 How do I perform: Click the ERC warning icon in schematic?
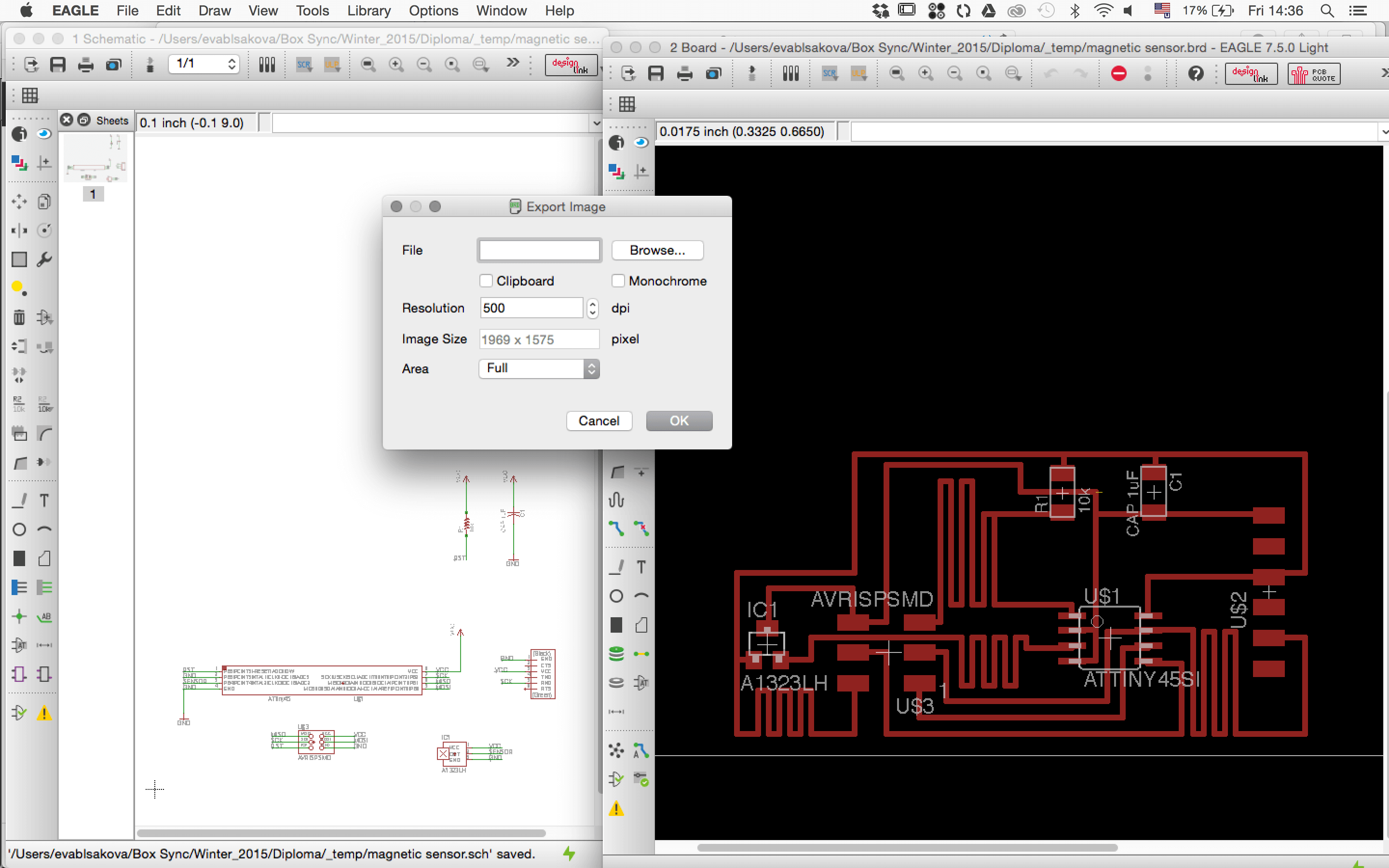44,714
